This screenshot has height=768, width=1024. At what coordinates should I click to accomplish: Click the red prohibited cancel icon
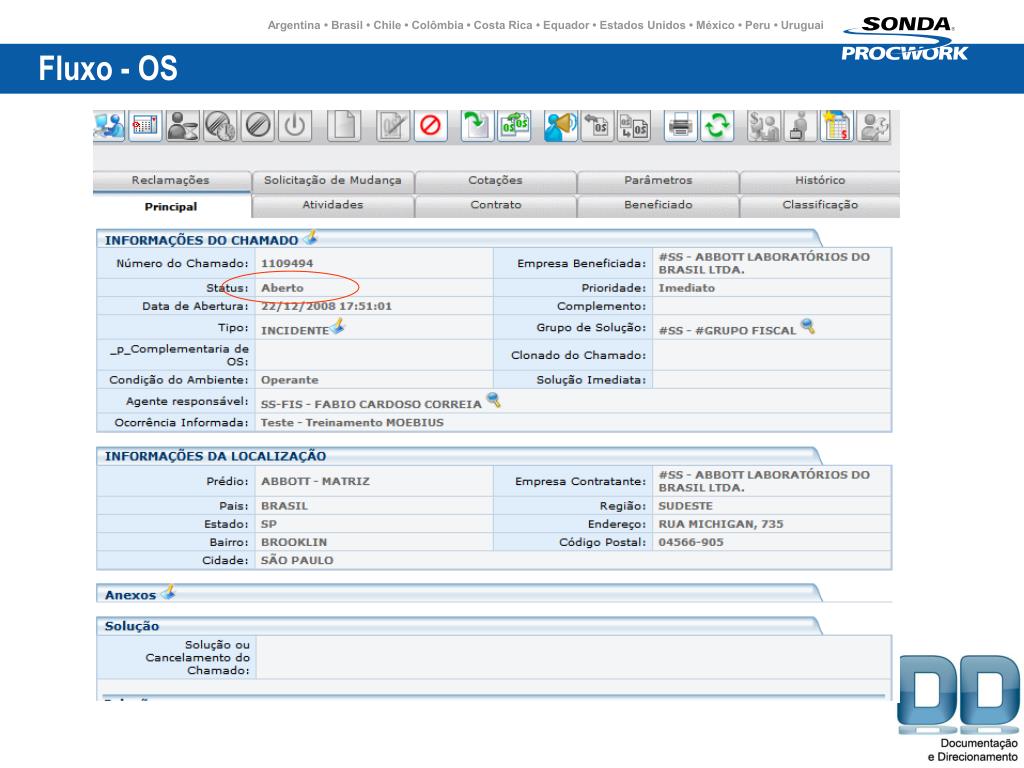pos(430,125)
